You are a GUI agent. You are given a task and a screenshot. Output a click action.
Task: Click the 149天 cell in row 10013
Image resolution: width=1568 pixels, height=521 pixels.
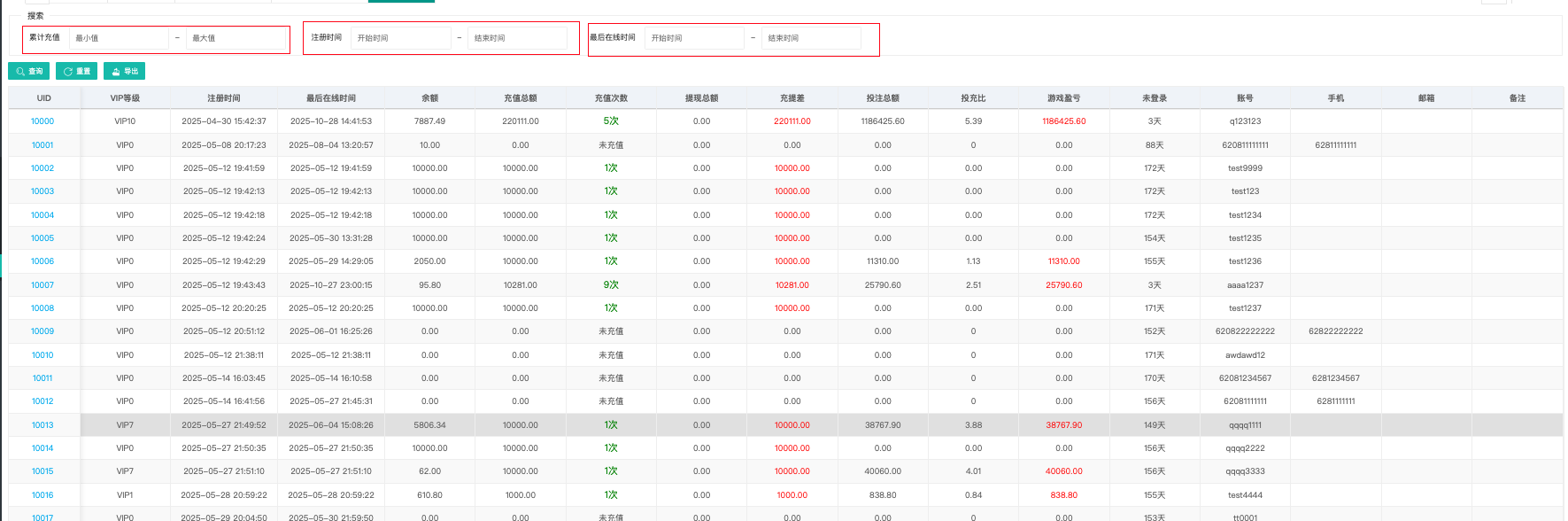(1155, 425)
